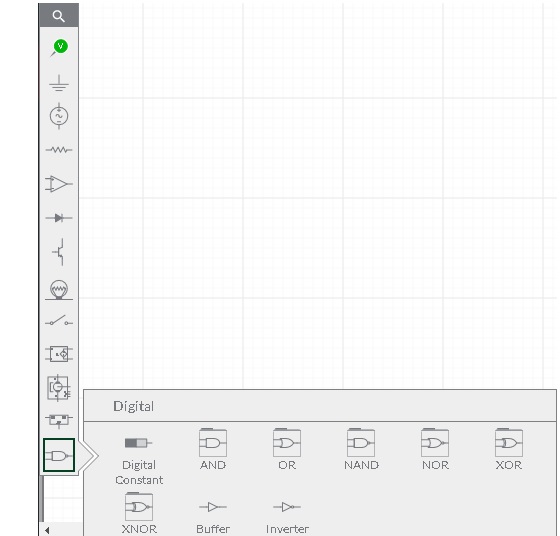Add an OR gate to the circuit

(287, 450)
